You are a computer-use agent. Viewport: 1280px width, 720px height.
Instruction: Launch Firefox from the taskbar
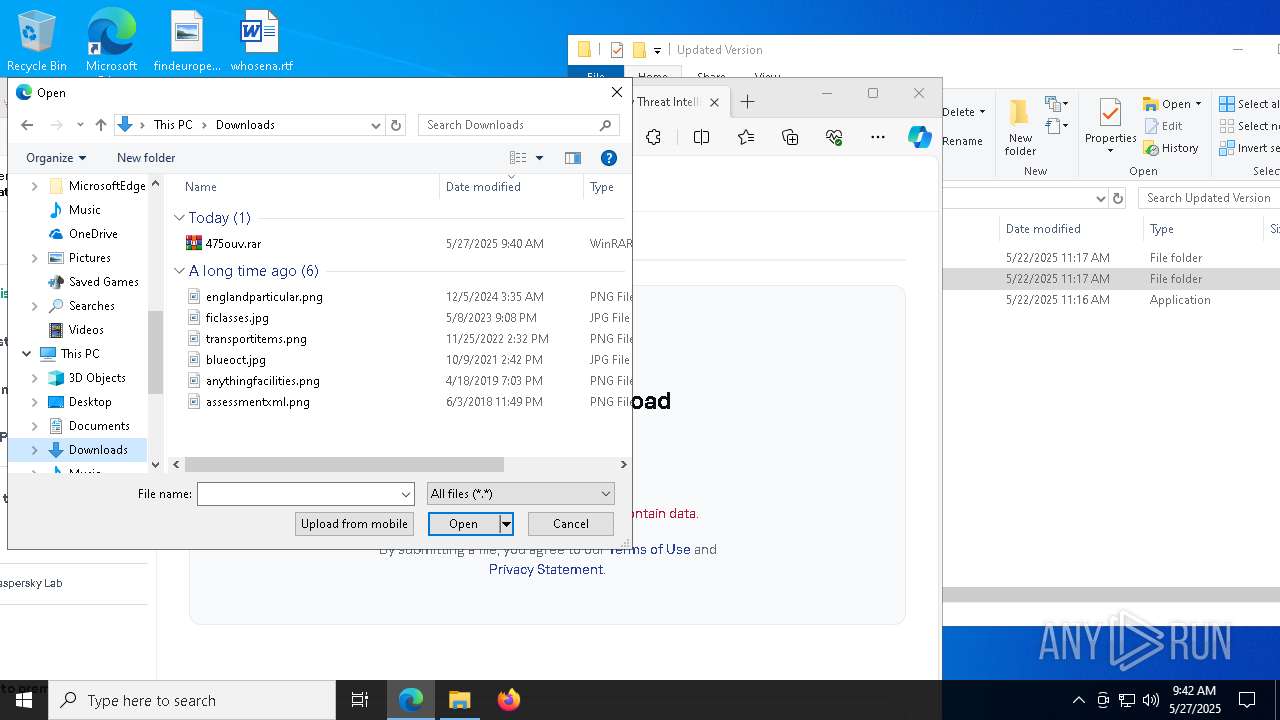509,700
